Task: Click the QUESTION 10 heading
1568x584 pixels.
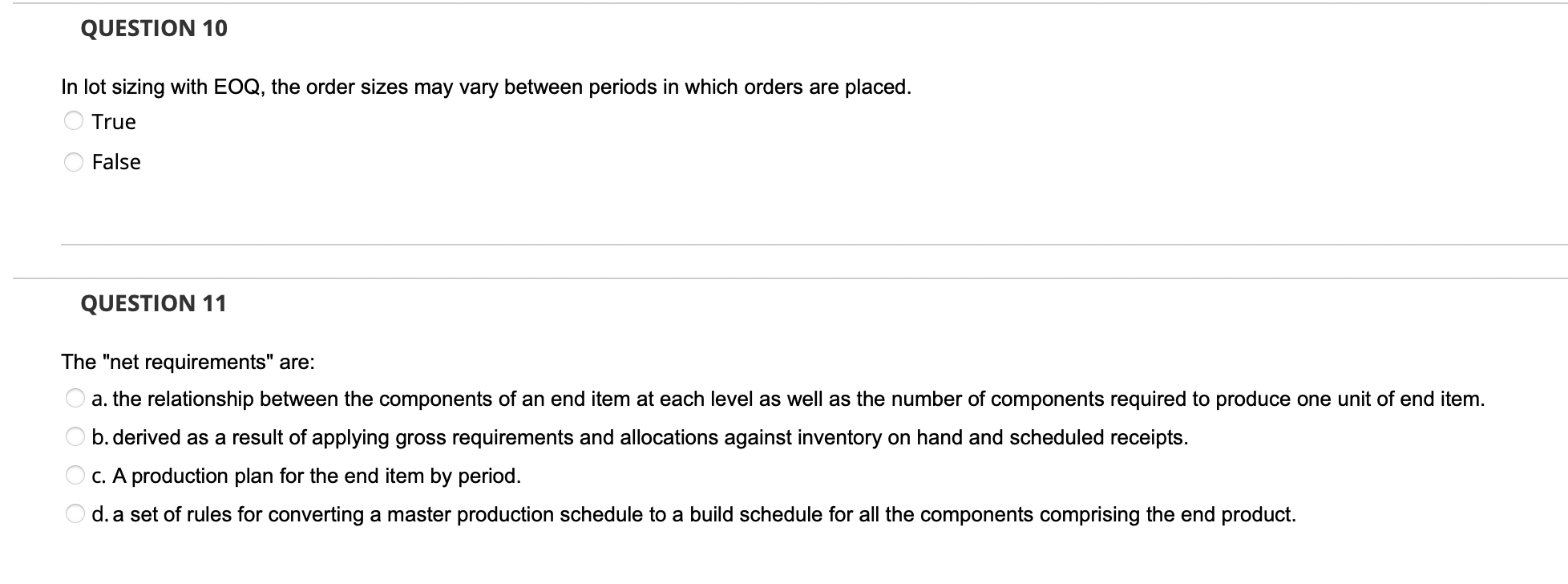Action: coord(153,28)
